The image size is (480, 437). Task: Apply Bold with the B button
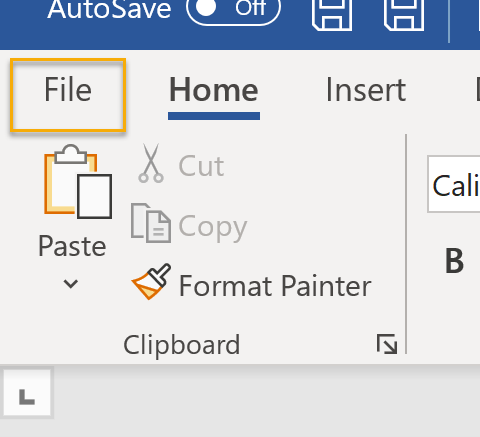coord(454,261)
